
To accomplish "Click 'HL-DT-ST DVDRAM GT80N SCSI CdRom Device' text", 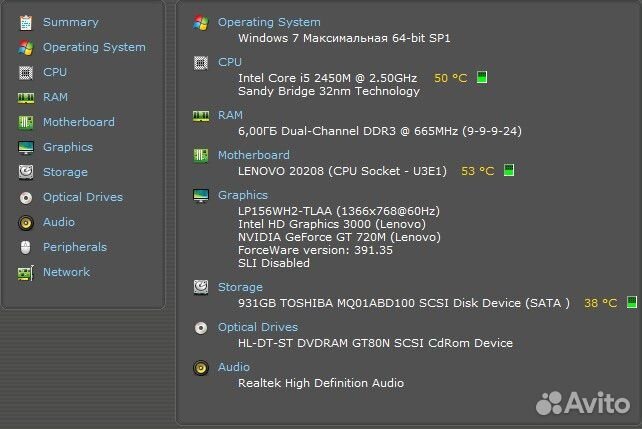I will click(x=375, y=343).
